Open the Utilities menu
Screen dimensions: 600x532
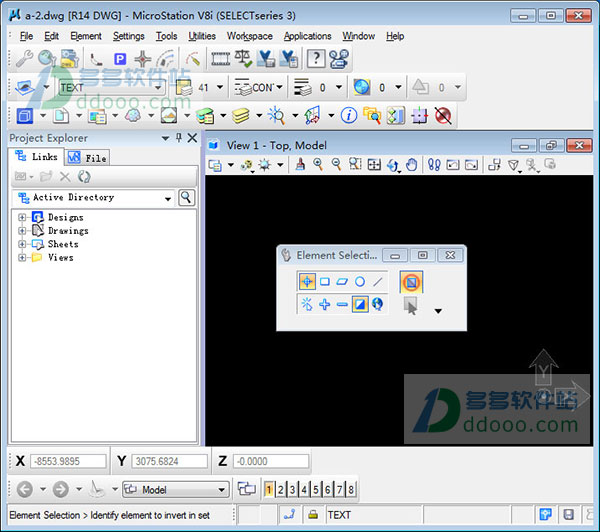[202, 36]
